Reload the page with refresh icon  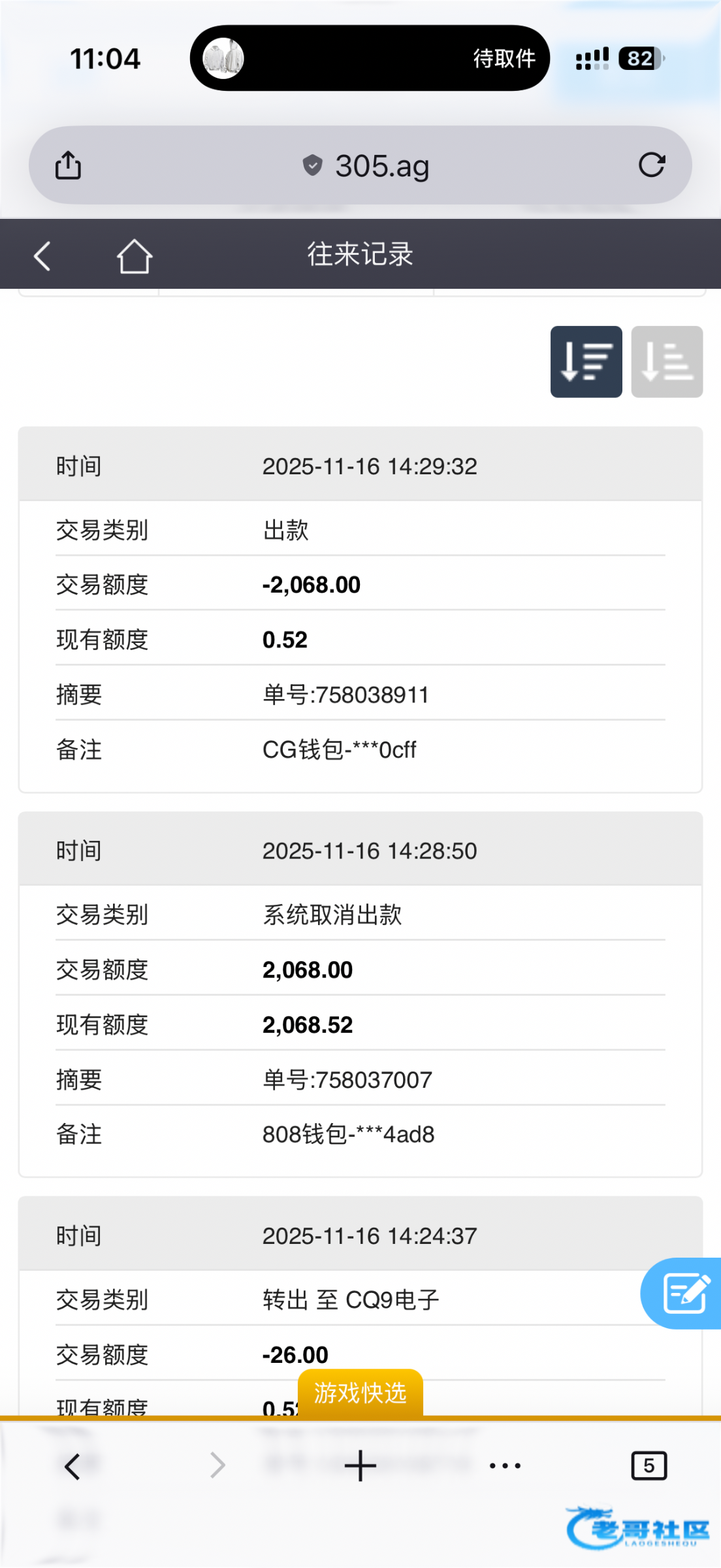point(651,165)
